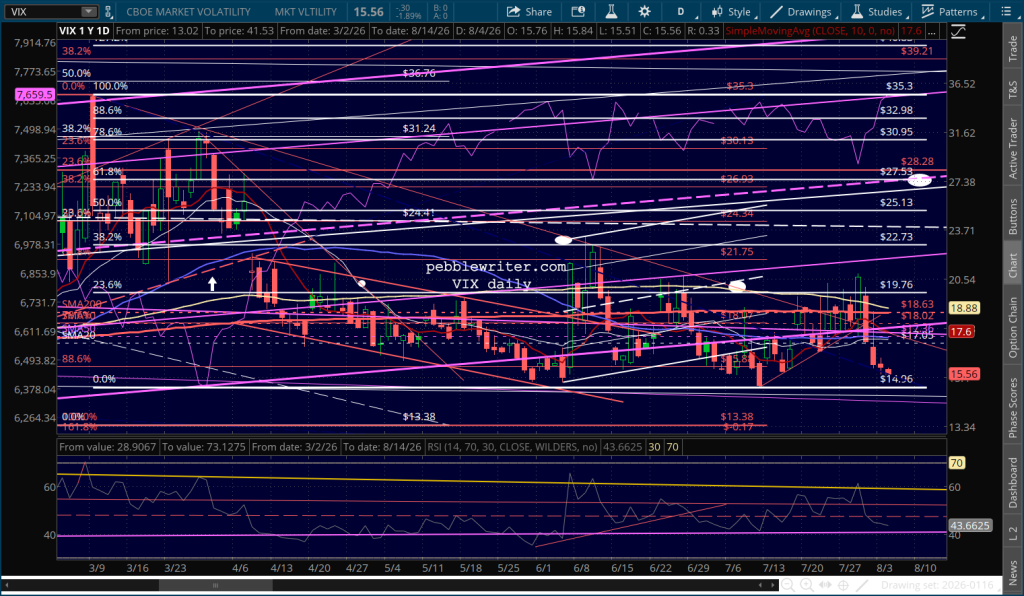The width and height of the screenshot is (1024, 596).
Task: Click the Style candlestick icon
Action: tap(717, 12)
